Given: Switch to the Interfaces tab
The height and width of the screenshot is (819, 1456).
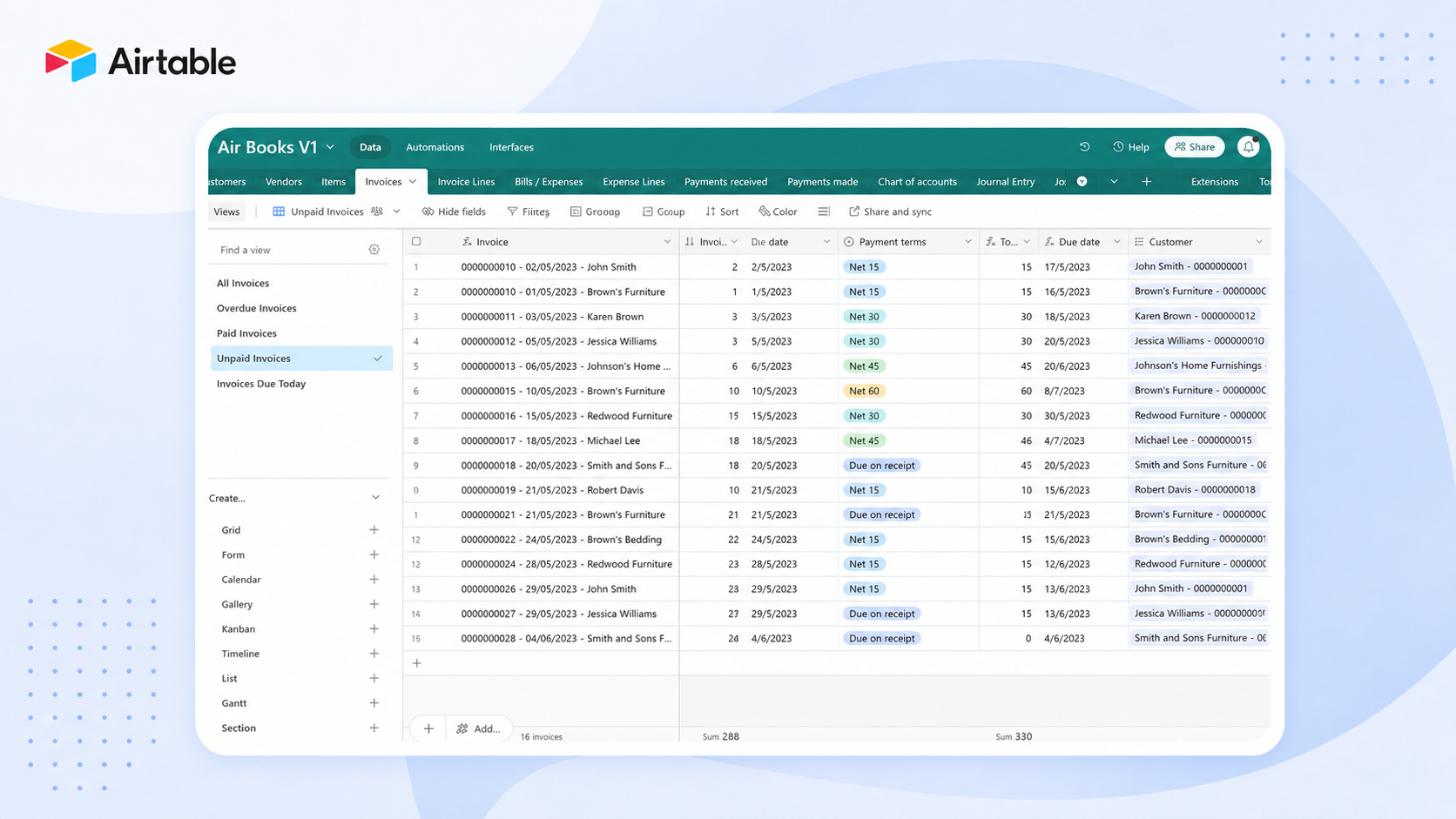Looking at the screenshot, I should pos(511,147).
